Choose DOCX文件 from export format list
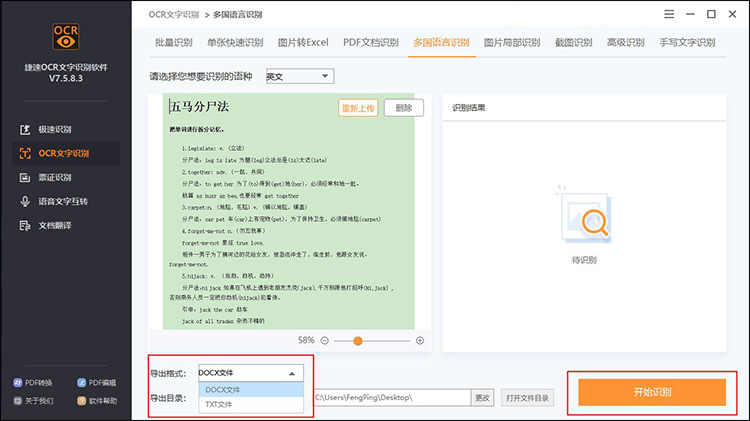Screen dimensions: 750x421 pos(251,389)
